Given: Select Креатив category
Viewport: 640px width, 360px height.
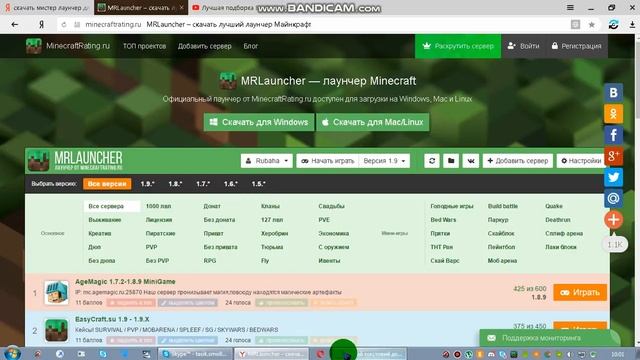Looking at the screenshot, I should 100,233.
